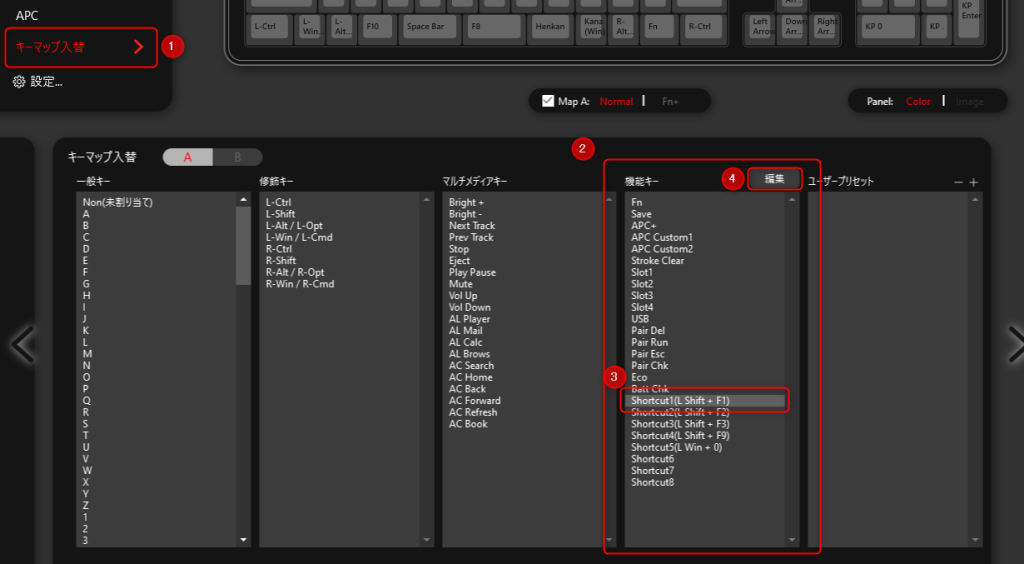Switch to the Fn+ map layer
Viewport: 1024px width, 564px height.
coord(669,101)
